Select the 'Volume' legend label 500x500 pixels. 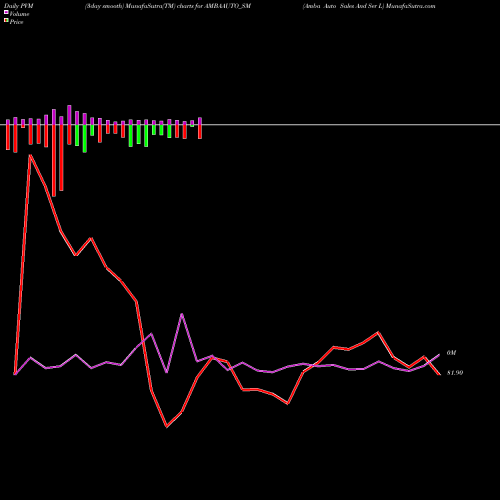coord(19,14)
